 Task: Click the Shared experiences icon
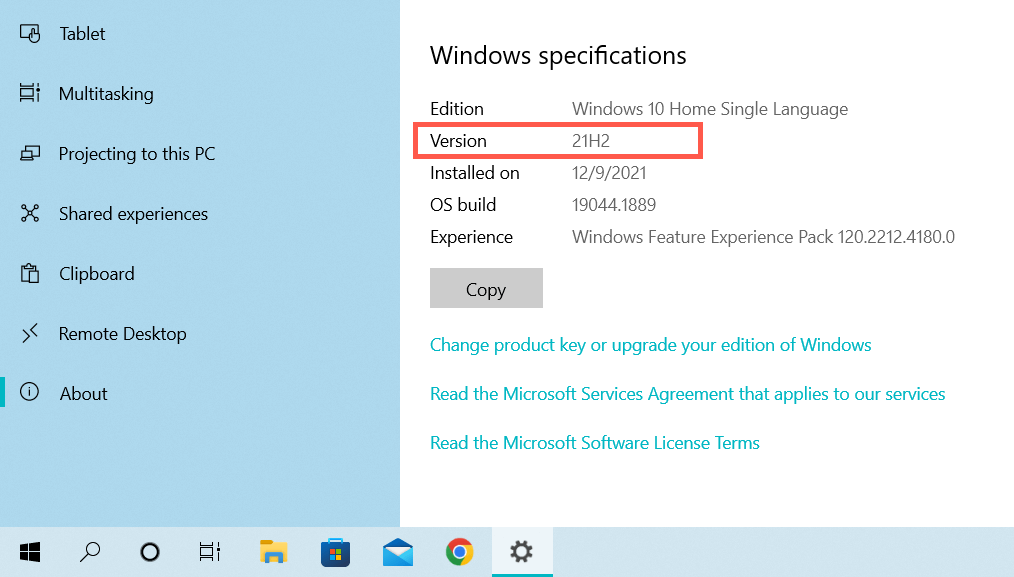click(x=30, y=214)
